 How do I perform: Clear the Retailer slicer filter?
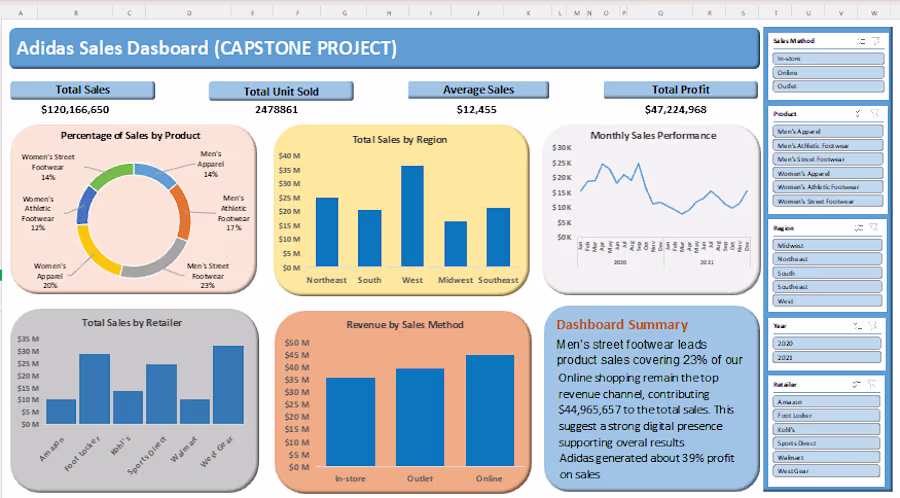coord(872,384)
